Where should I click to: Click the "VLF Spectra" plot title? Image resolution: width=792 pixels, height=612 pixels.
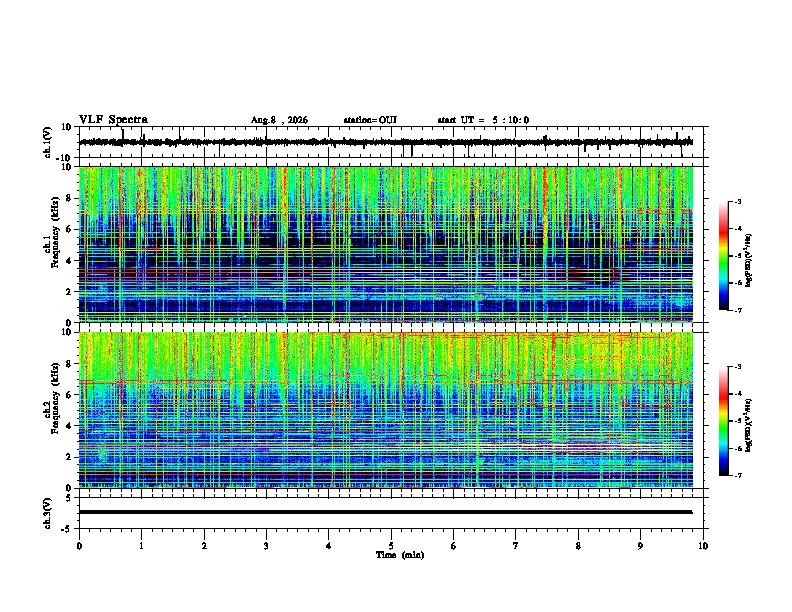113,120
